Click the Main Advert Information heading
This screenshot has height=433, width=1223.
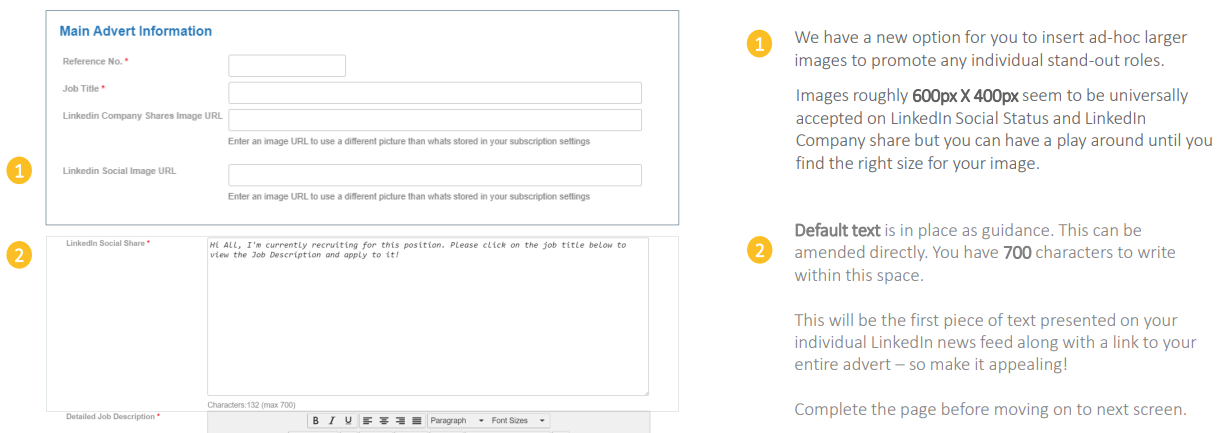(136, 32)
